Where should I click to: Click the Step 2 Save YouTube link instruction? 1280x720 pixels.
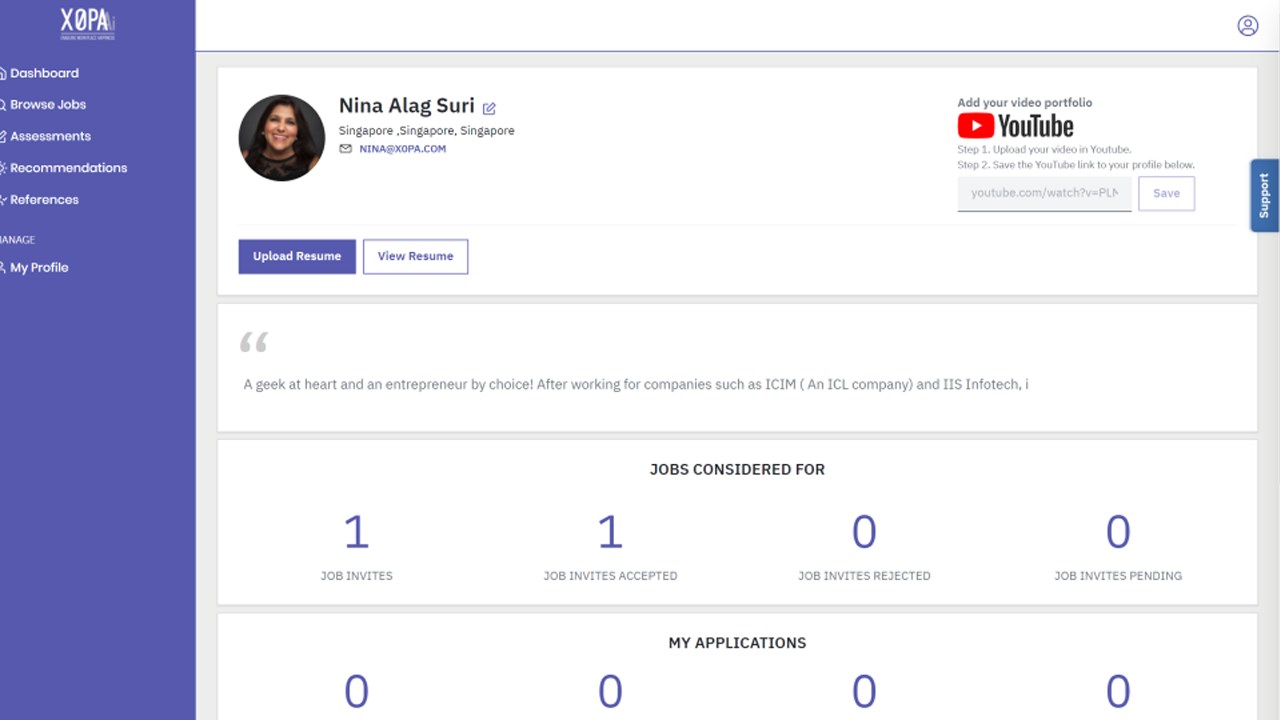pos(1076,165)
